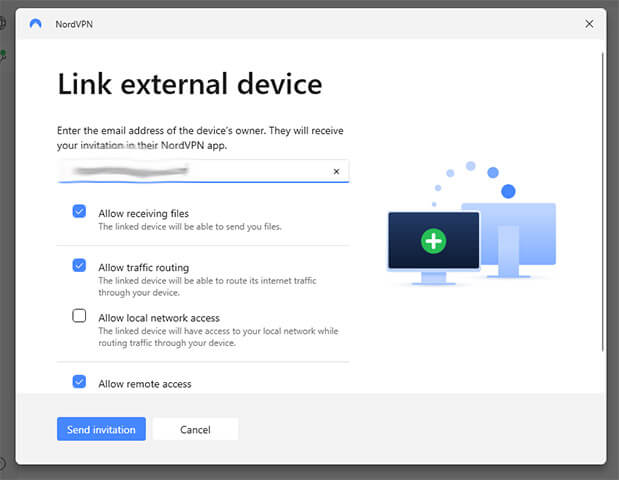Screen dimensions: 619x480
Task: Select 'Allow local network access' label text
Action: (x=159, y=318)
